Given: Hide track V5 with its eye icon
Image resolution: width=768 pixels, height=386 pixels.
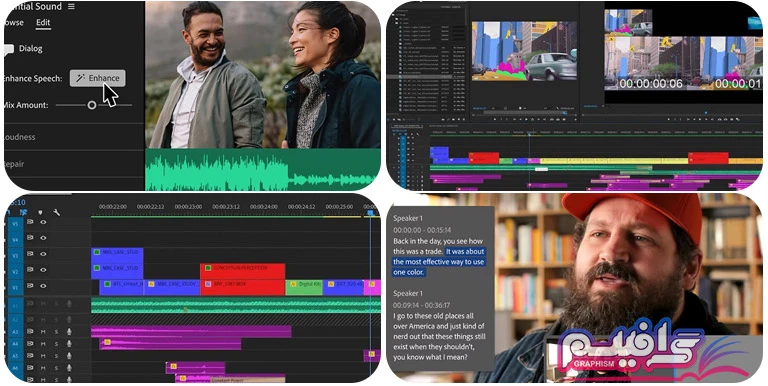Looking at the screenshot, I should 43,222.
